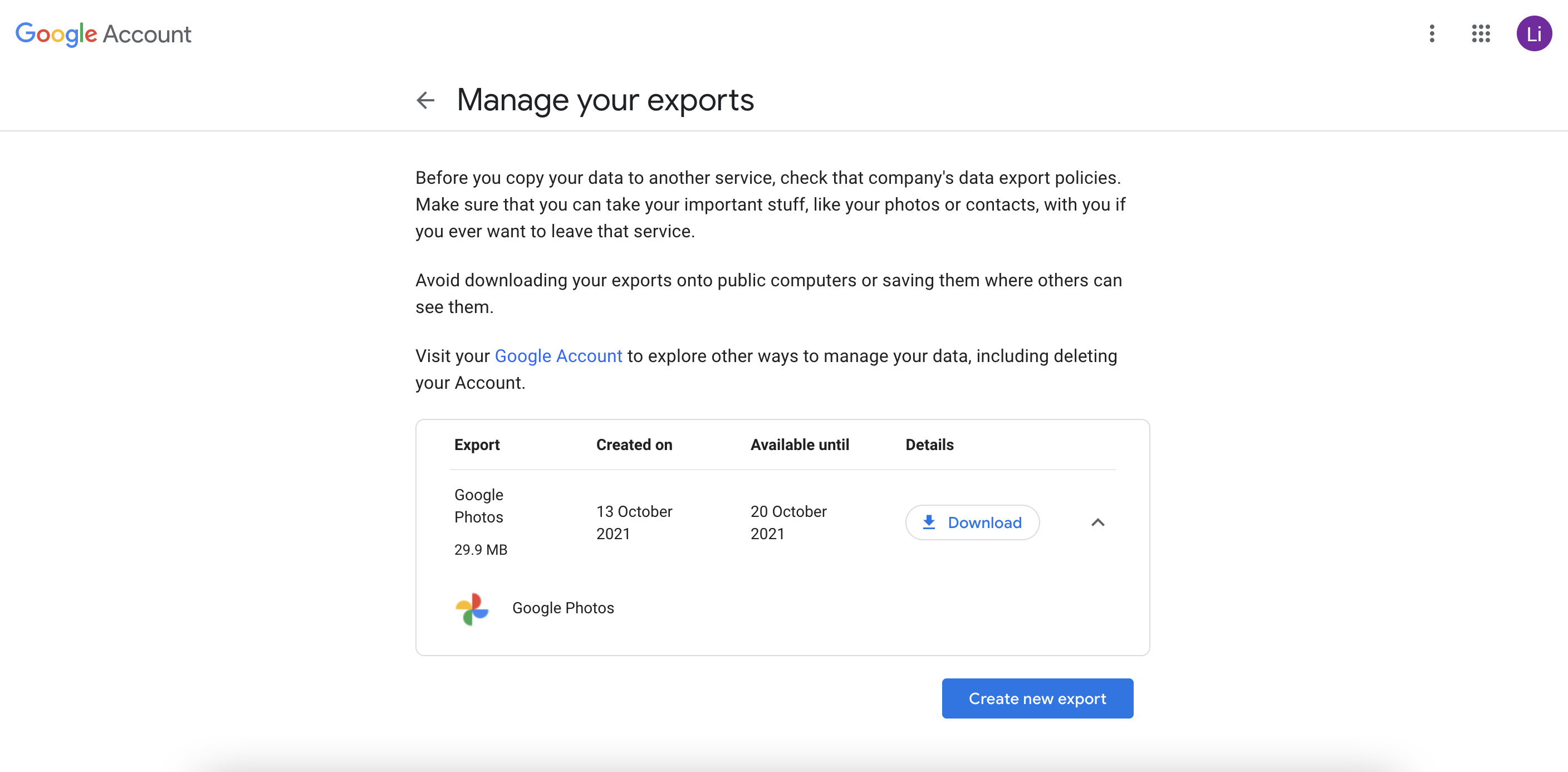
Task: Click the Google Photos export name cell
Action: click(x=478, y=505)
